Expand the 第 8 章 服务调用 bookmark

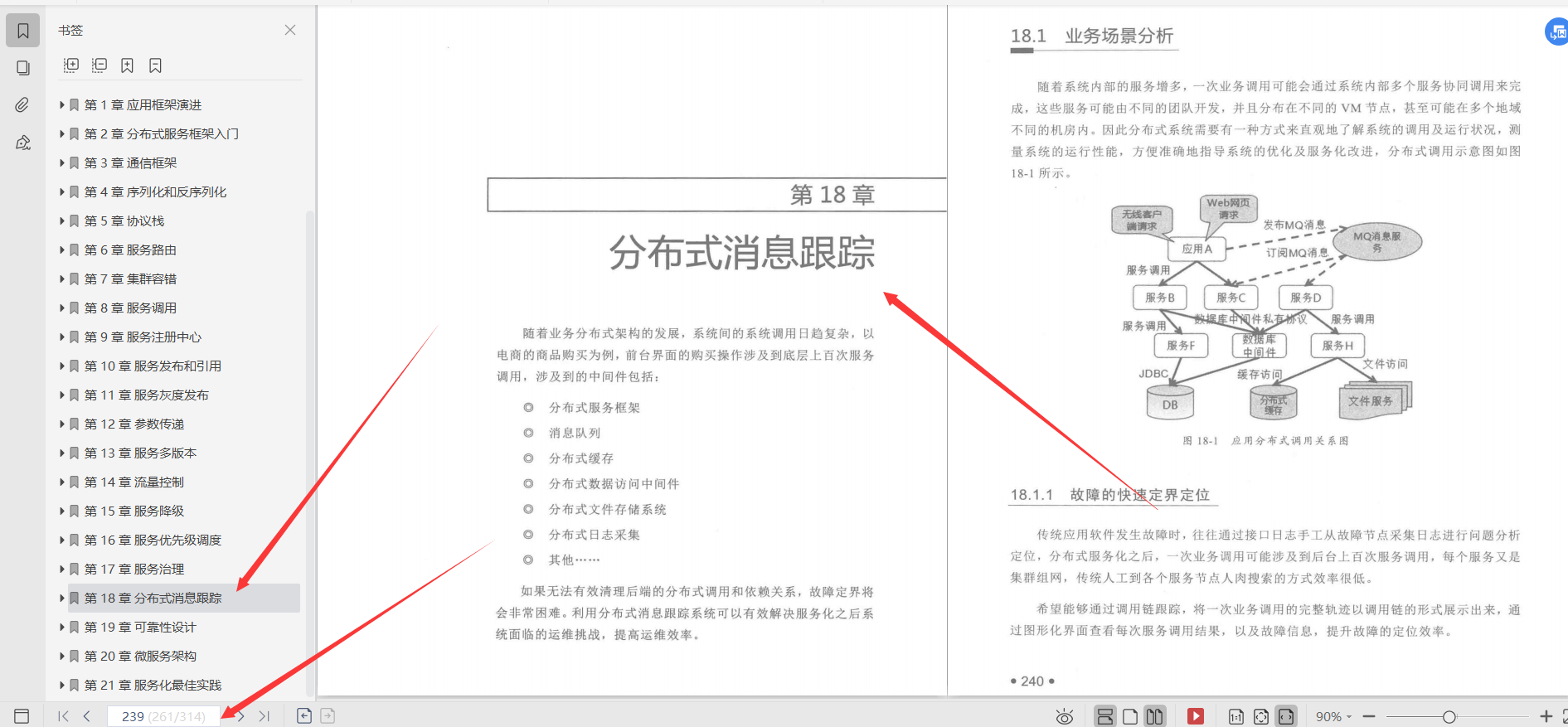point(61,308)
